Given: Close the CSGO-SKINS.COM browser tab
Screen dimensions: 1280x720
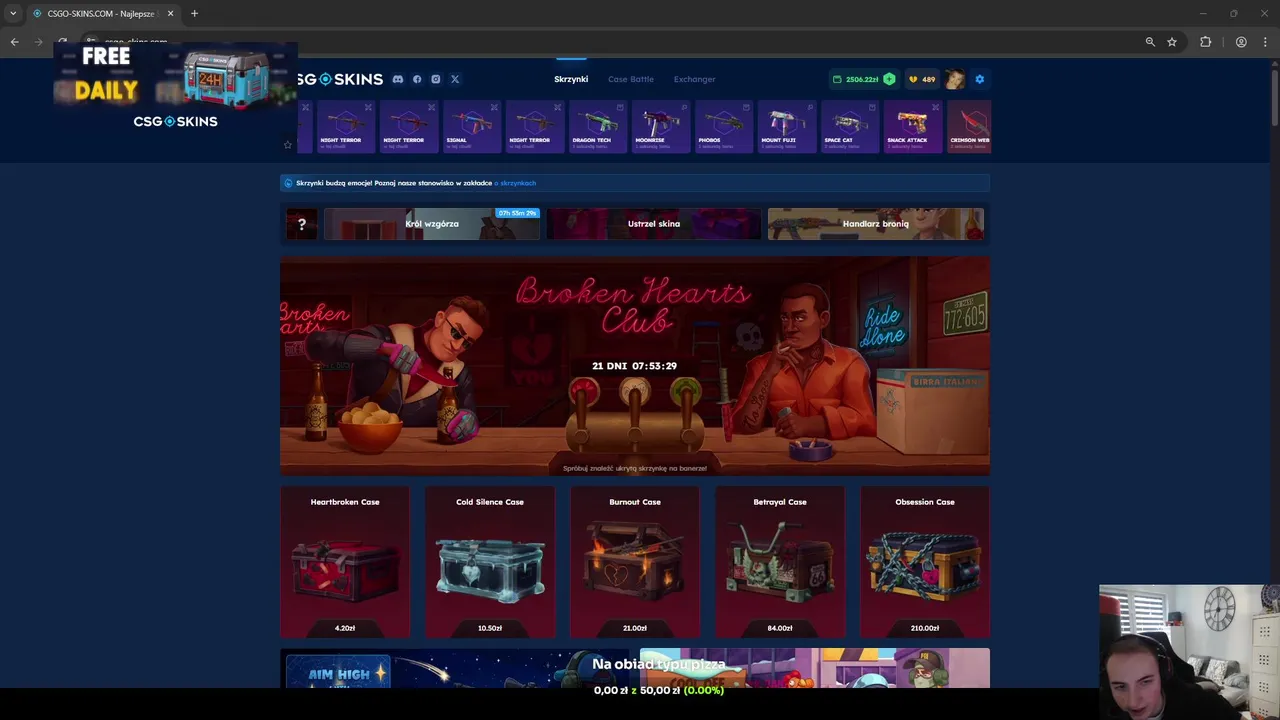Looking at the screenshot, I should pyautogui.click(x=170, y=13).
